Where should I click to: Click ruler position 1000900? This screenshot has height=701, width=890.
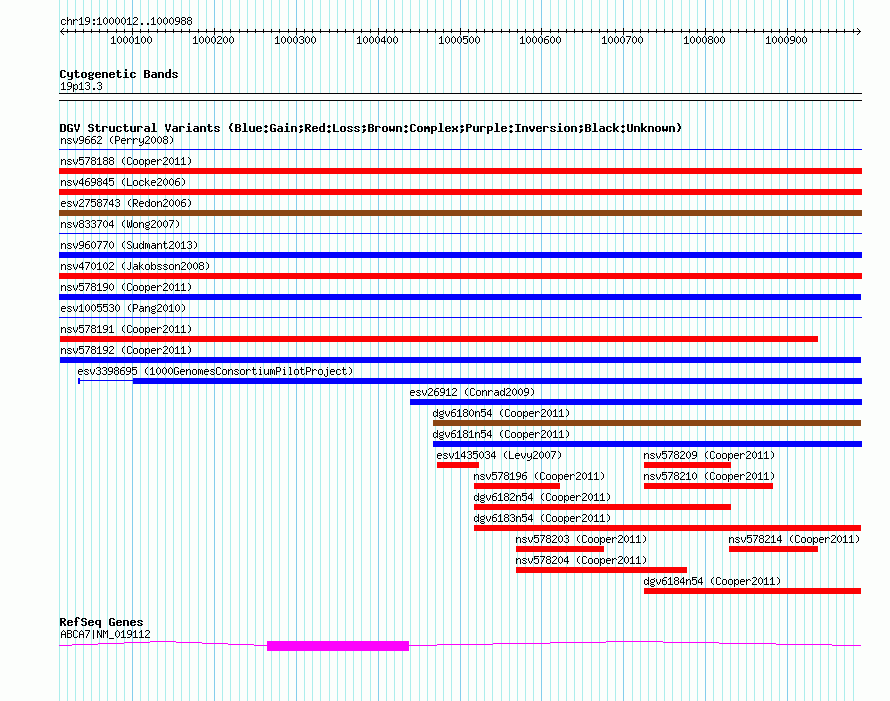click(786, 40)
